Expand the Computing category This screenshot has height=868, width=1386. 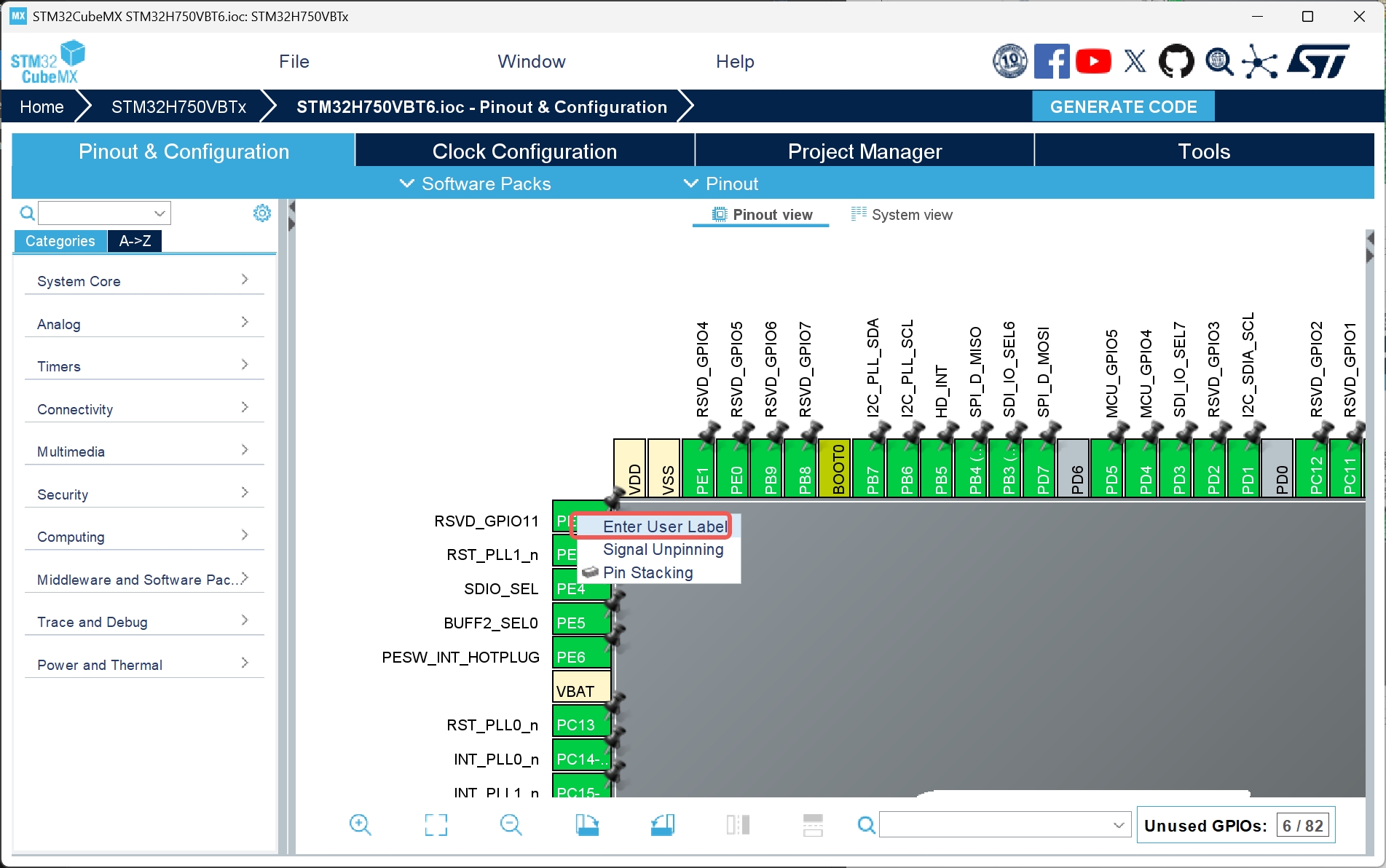coord(144,537)
